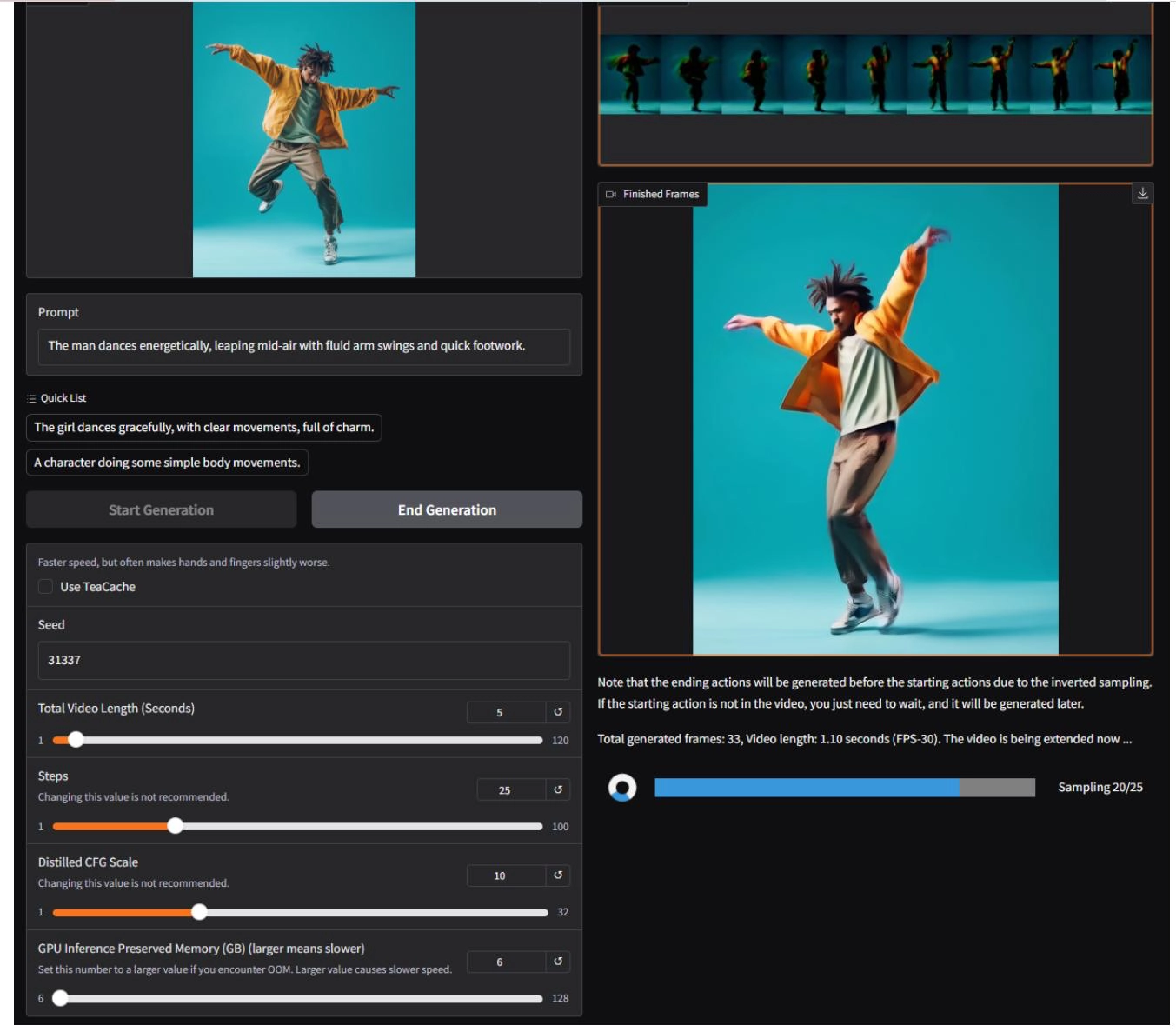Viewport: 1176px width, 1032px height.
Task: Click the Steps slider handle
Action: (x=176, y=826)
